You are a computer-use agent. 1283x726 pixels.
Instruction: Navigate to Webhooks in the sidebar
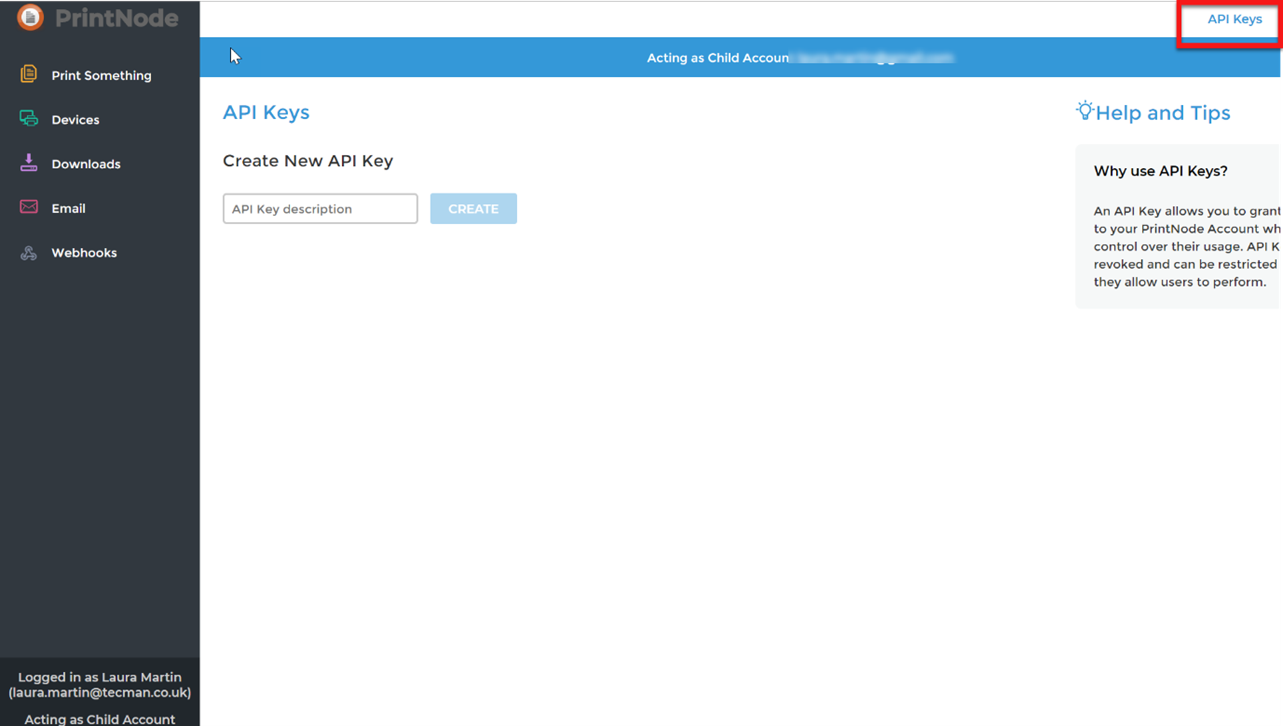84,253
